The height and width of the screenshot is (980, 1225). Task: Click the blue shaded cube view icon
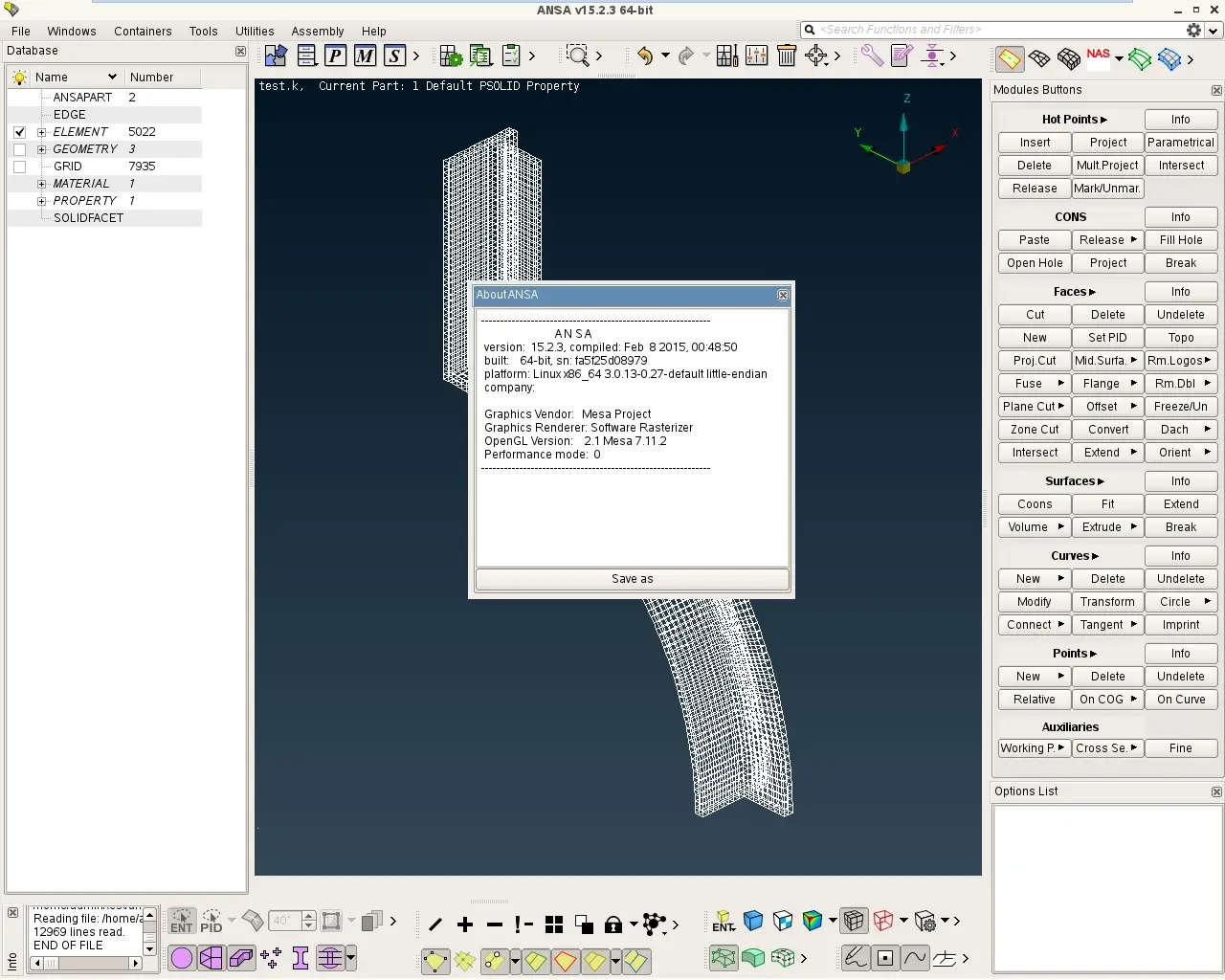pyautogui.click(x=753, y=921)
